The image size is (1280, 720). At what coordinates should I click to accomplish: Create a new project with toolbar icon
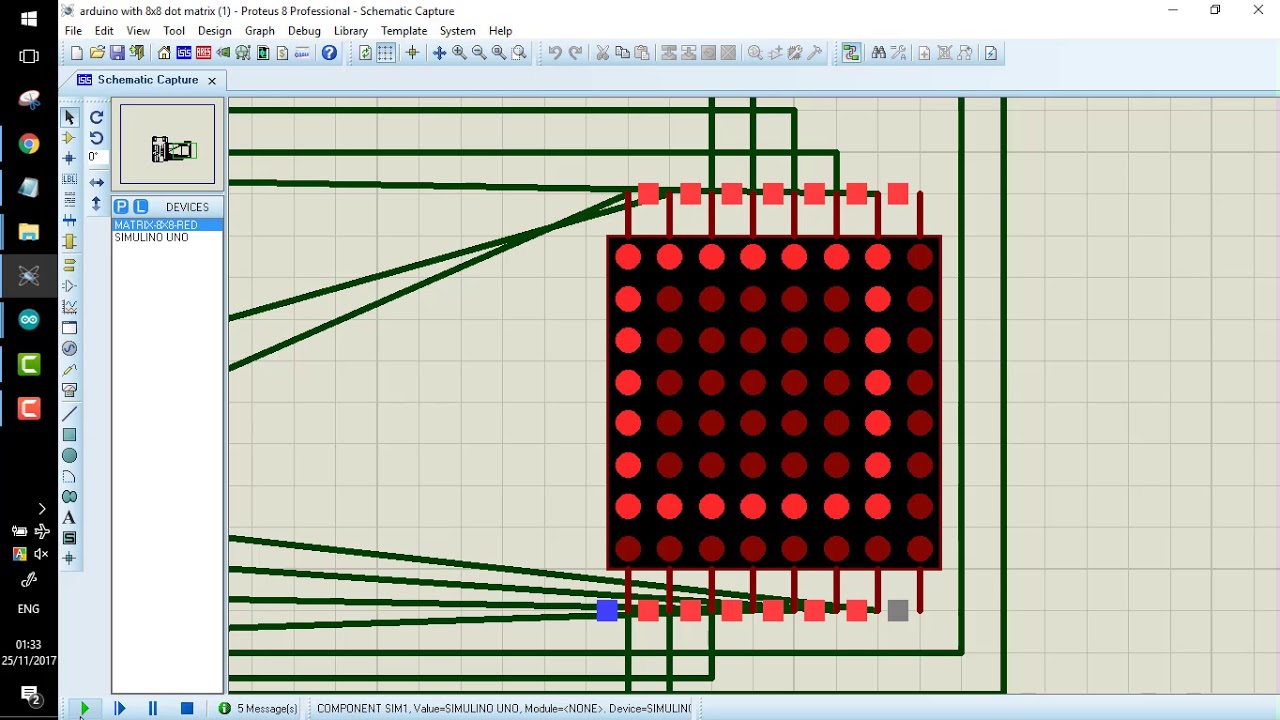[x=77, y=53]
